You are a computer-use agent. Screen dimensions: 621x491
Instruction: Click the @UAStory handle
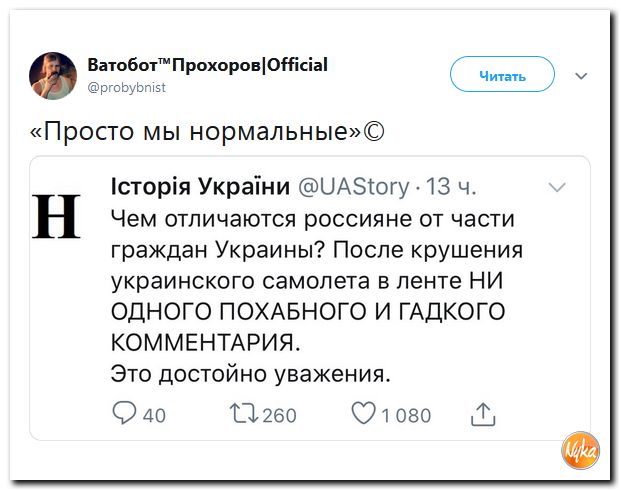[354, 187]
